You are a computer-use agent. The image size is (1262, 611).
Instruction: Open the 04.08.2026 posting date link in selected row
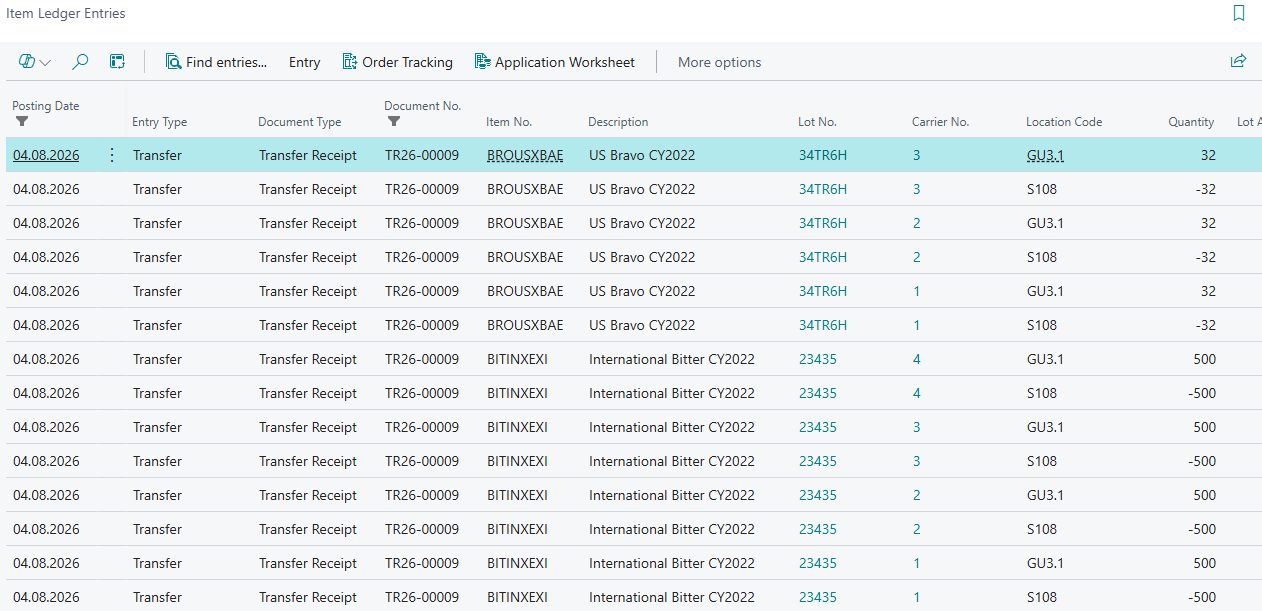pos(46,155)
